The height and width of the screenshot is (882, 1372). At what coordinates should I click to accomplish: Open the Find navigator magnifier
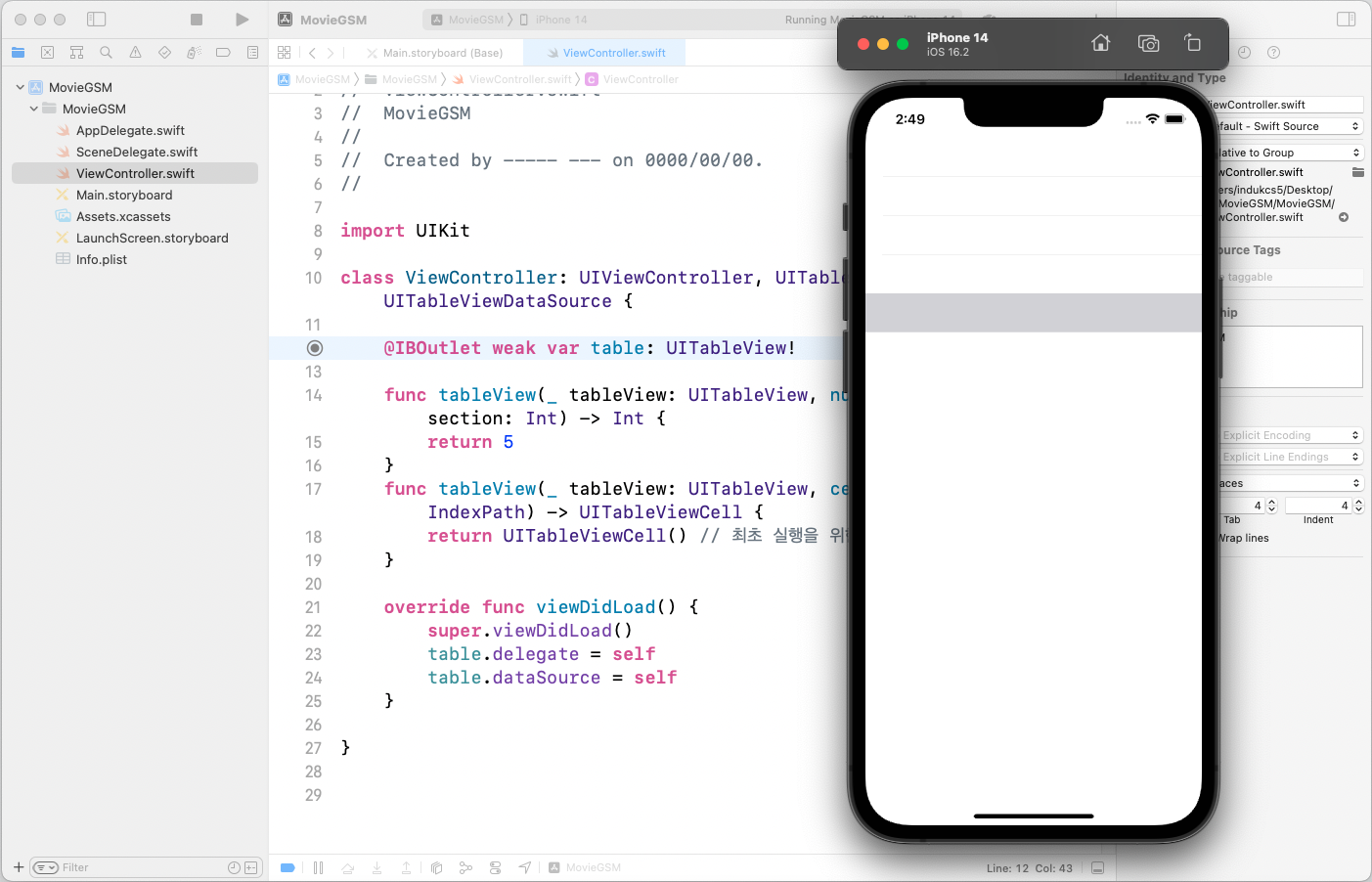(x=106, y=53)
